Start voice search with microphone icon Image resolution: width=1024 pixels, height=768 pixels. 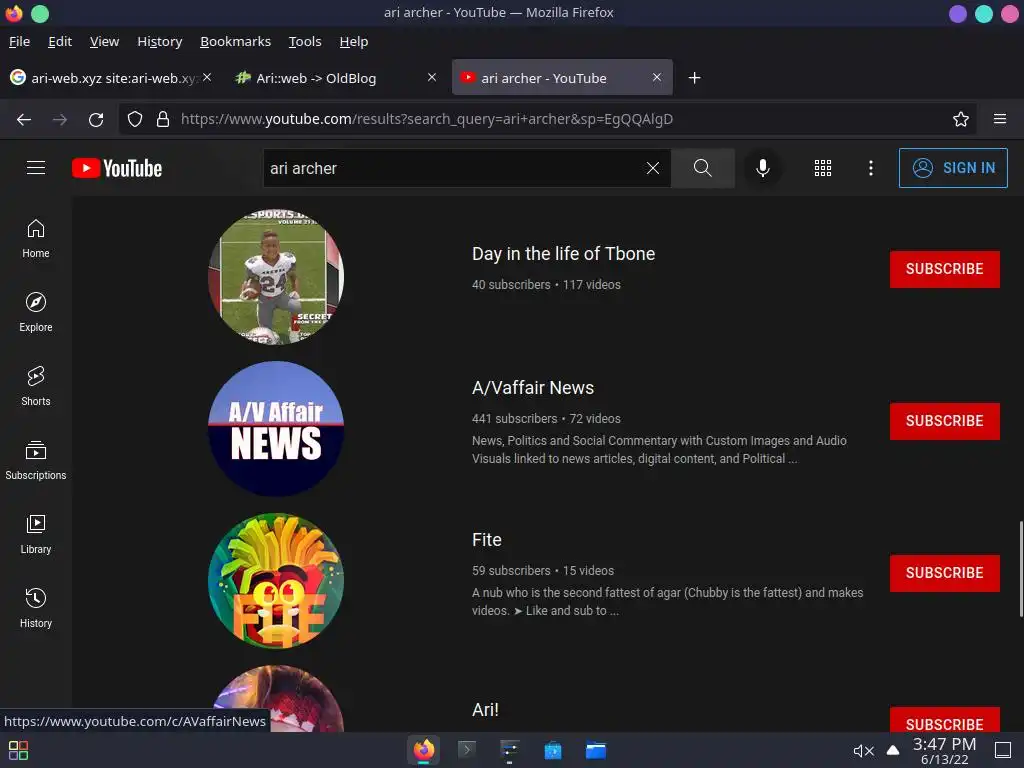[762, 168]
